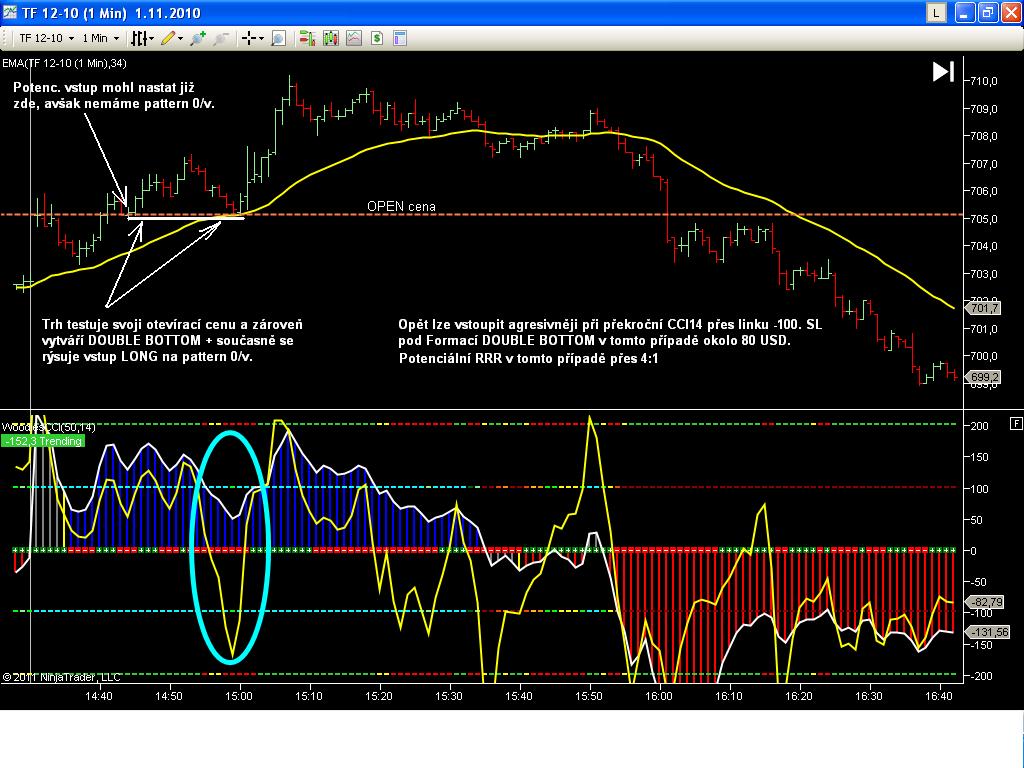Click the 200 CCI axis label
Screen dimensions: 1024x768
(x=980, y=426)
